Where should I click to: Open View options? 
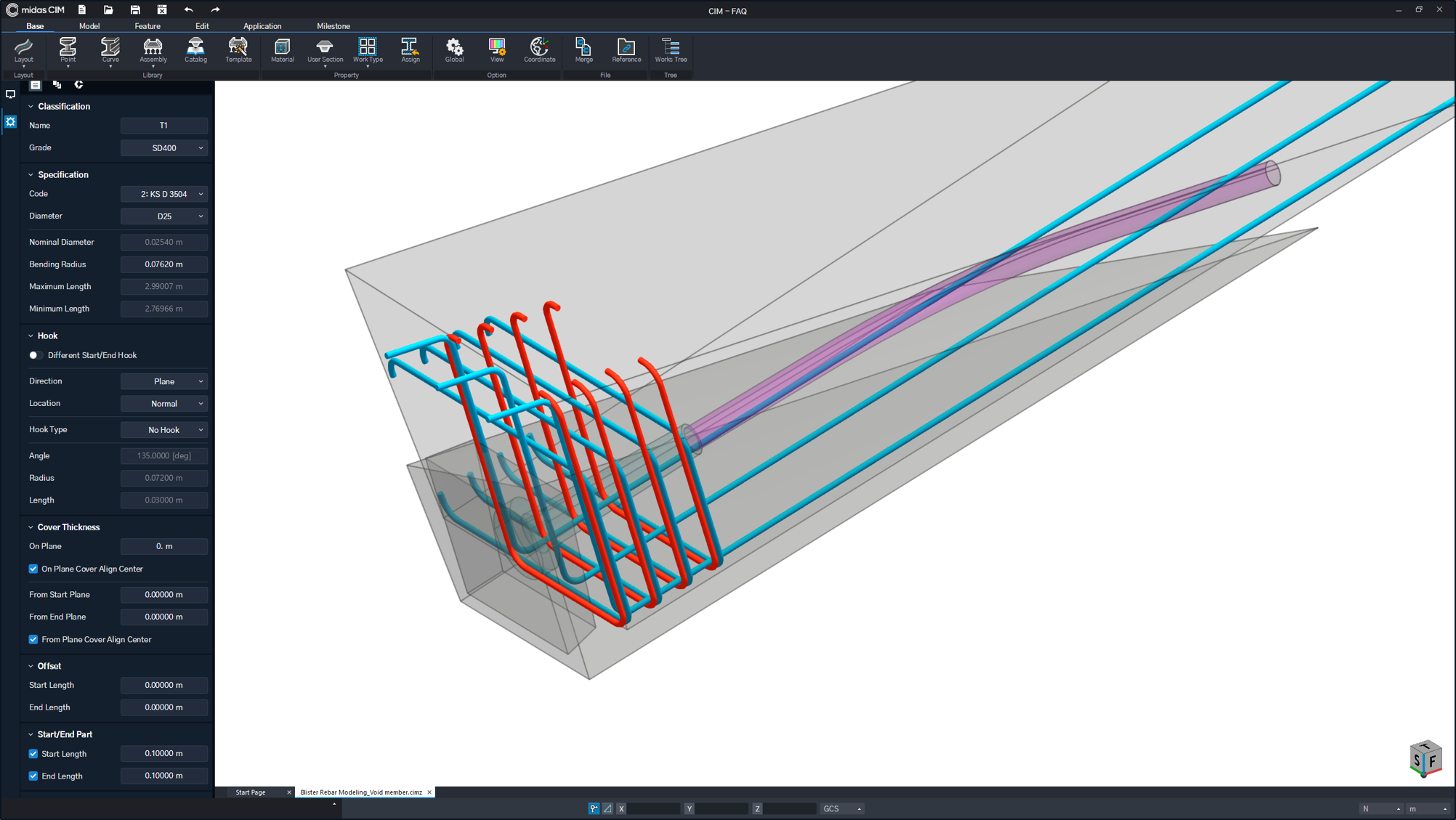tap(497, 50)
